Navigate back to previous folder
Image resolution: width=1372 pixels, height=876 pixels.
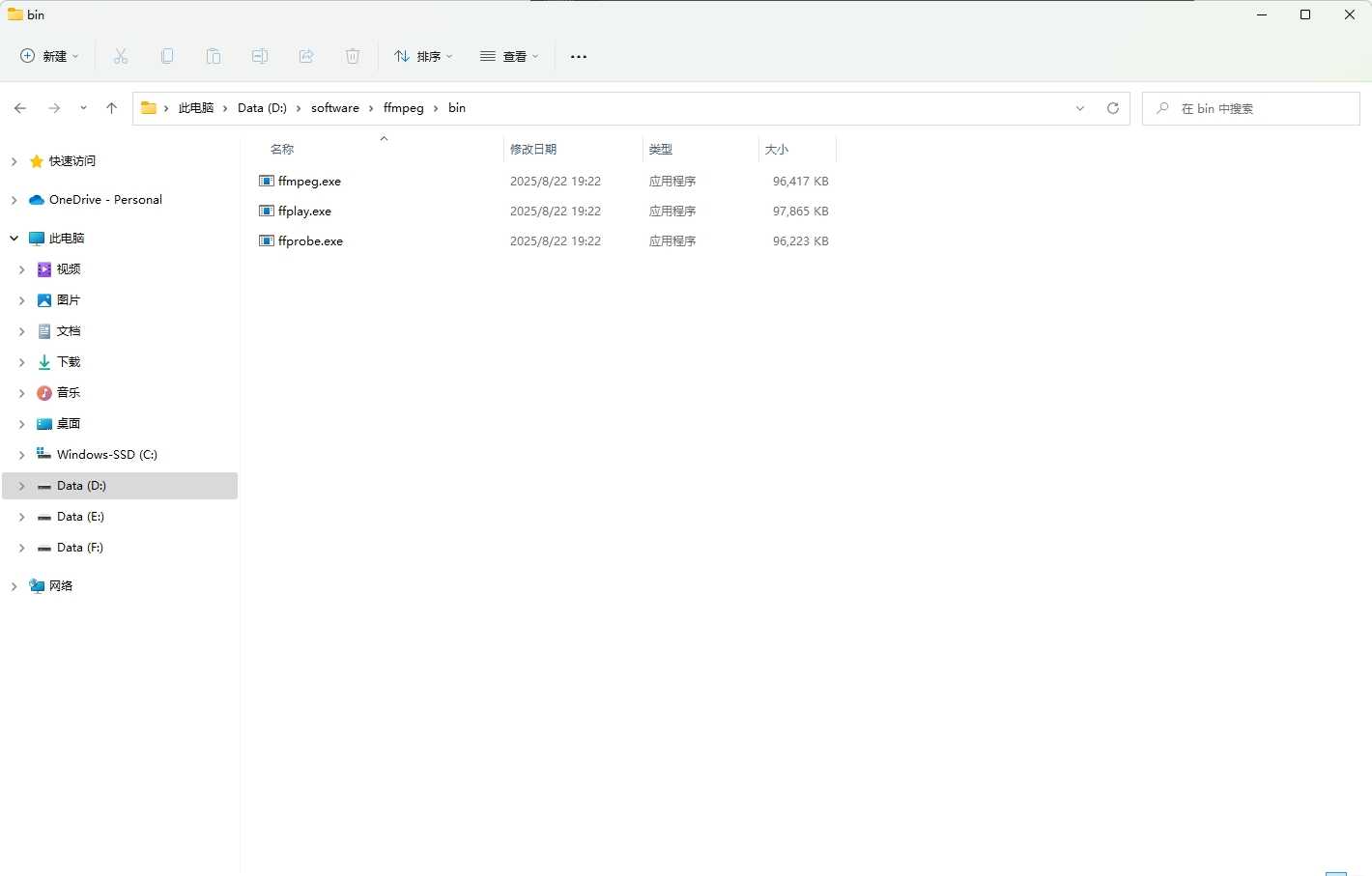[20, 108]
